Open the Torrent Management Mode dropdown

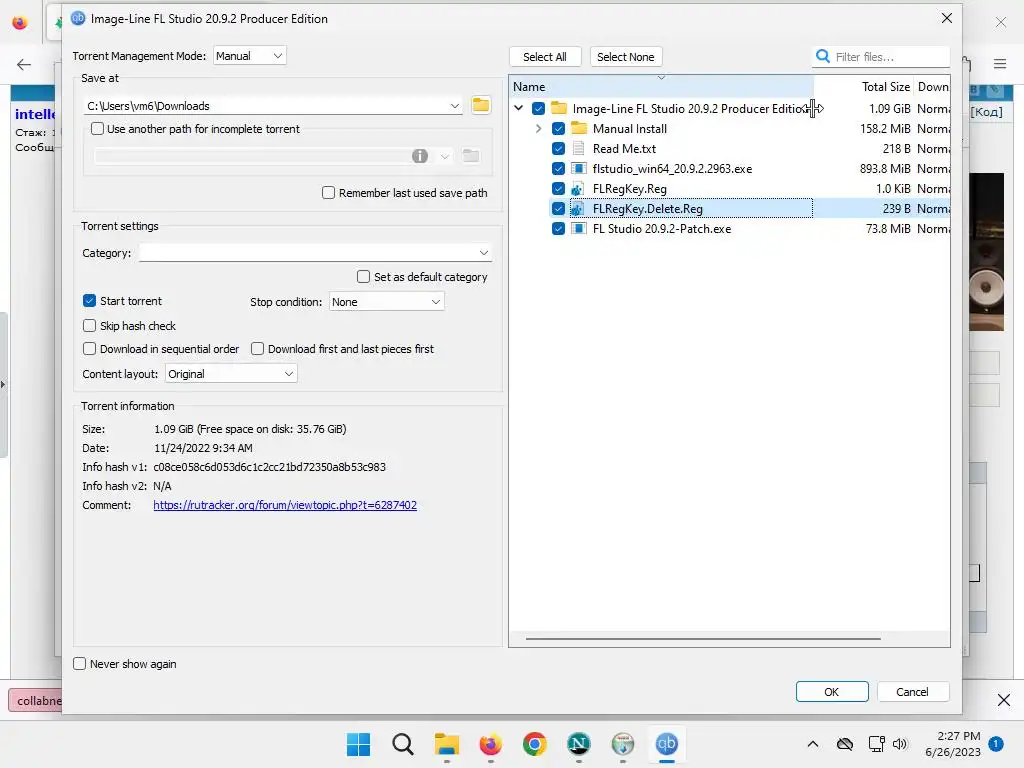249,56
